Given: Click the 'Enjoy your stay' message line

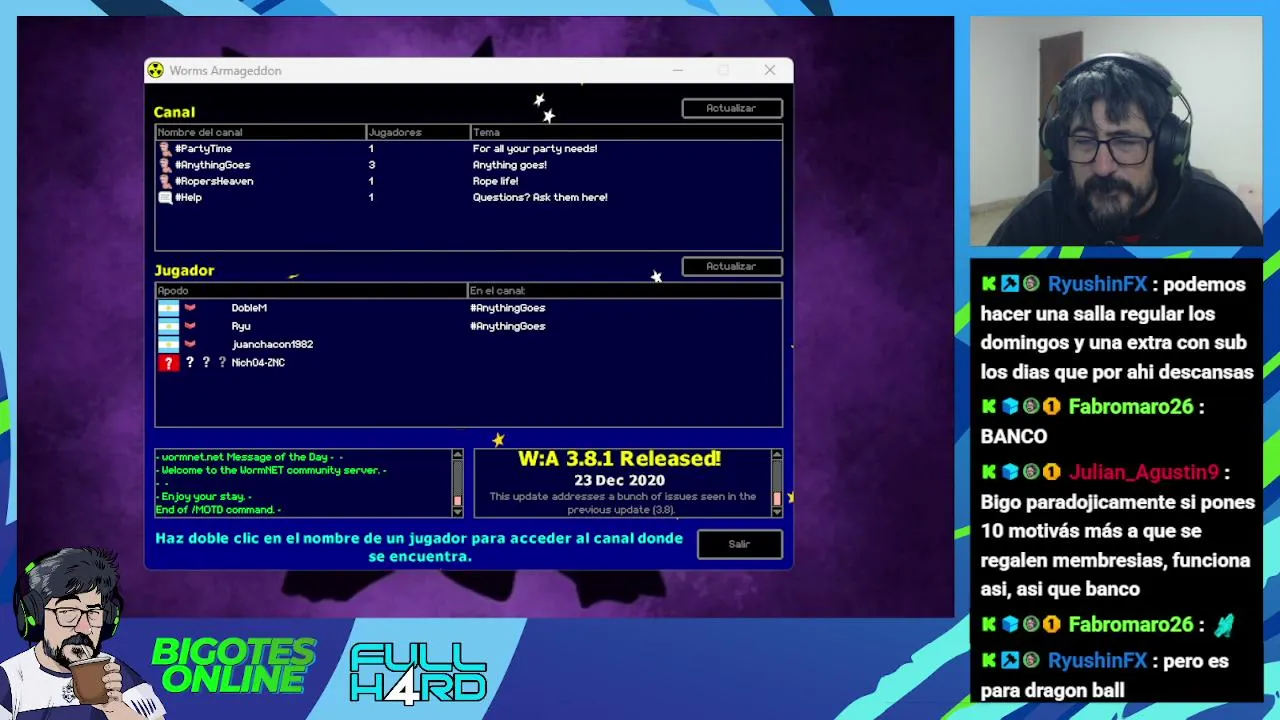Looking at the screenshot, I should click(x=204, y=497).
